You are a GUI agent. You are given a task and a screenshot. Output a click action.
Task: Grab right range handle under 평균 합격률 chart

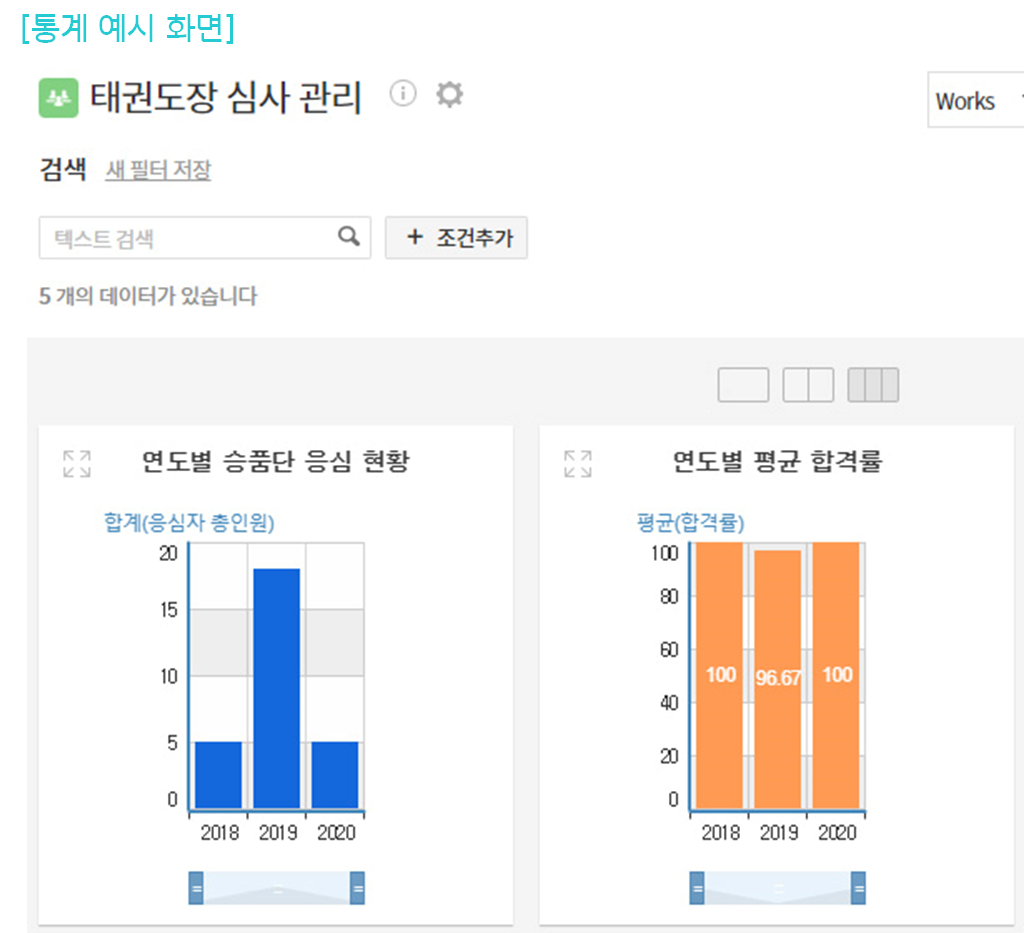tap(858, 888)
